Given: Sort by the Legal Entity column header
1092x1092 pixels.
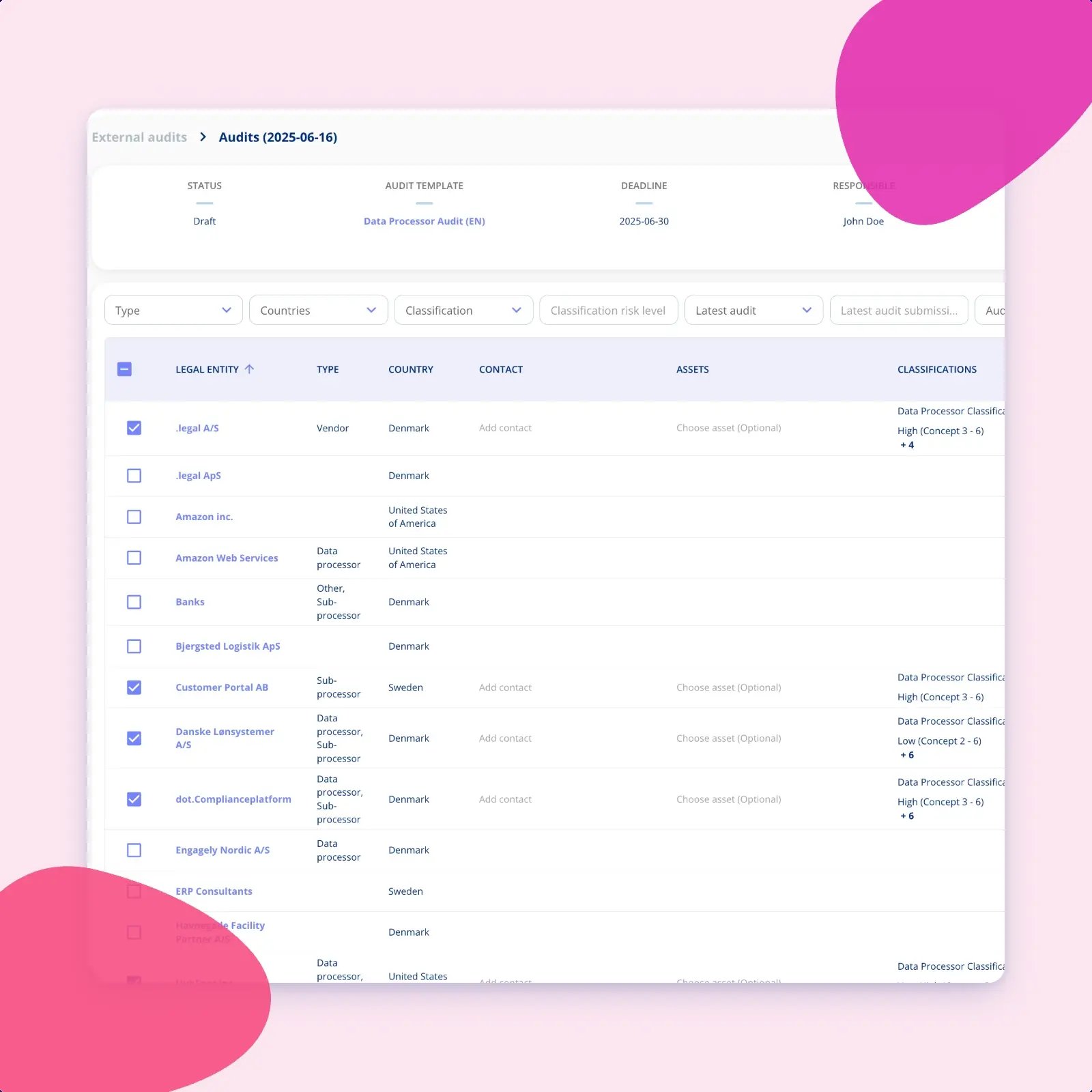Looking at the screenshot, I should [x=207, y=369].
